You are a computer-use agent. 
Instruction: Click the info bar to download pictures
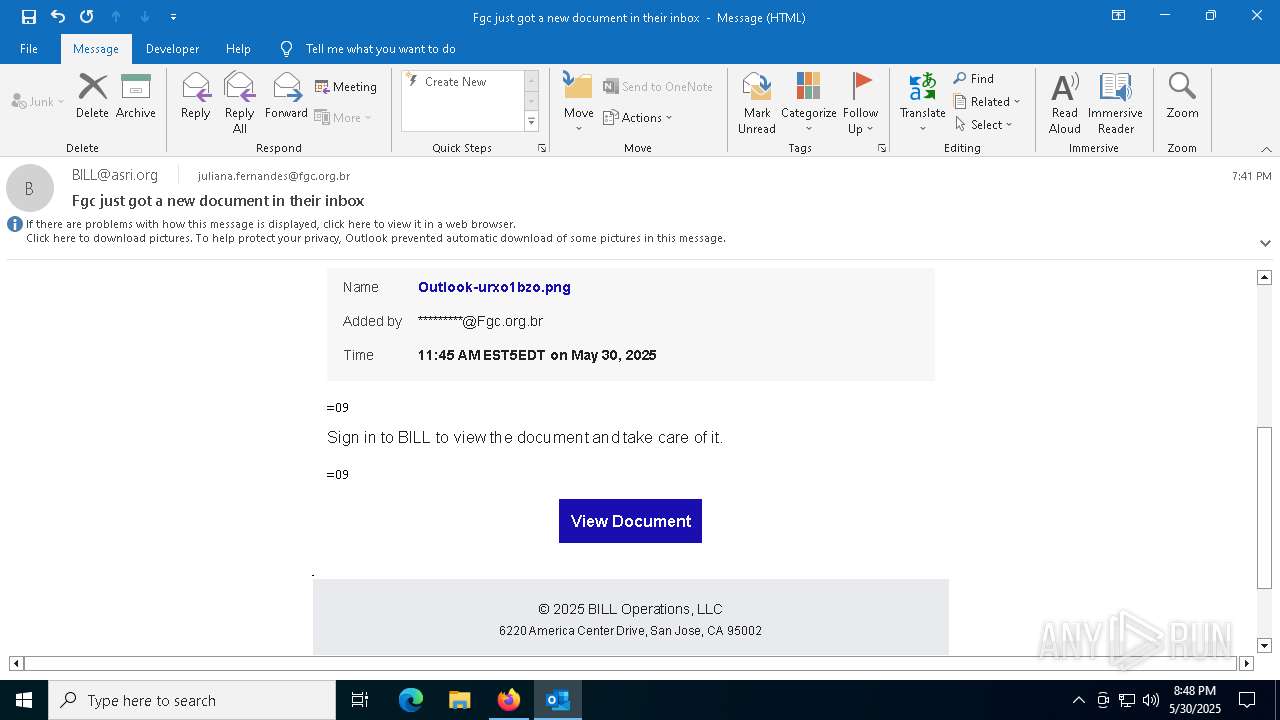pyautogui.click(x=375, y=238)
